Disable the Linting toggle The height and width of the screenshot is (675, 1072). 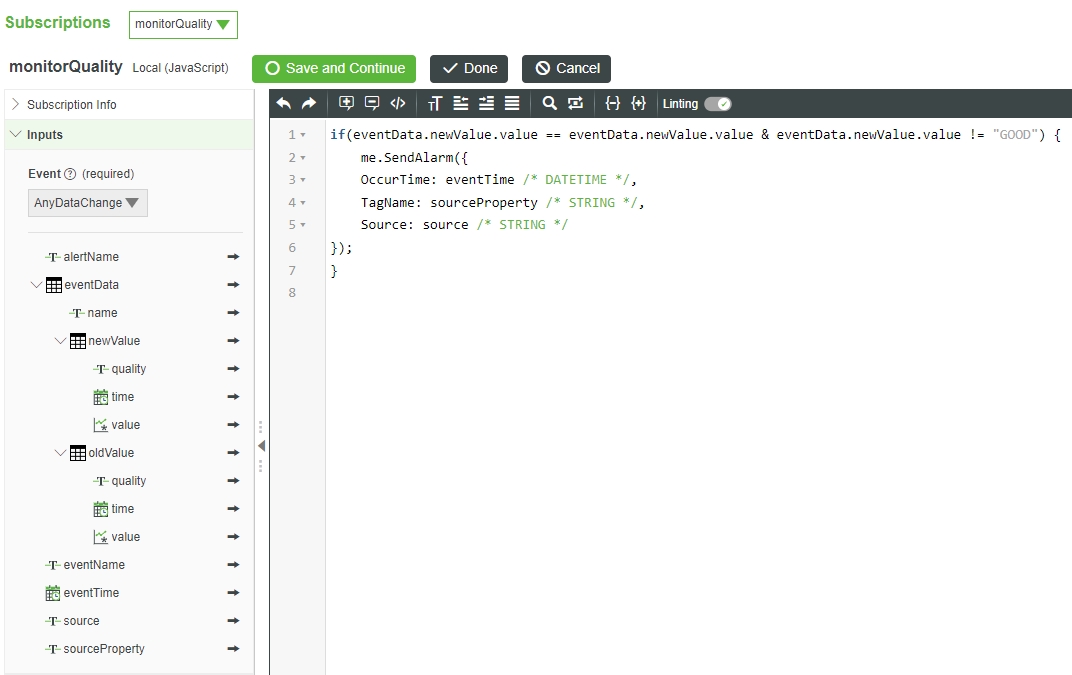718,103
